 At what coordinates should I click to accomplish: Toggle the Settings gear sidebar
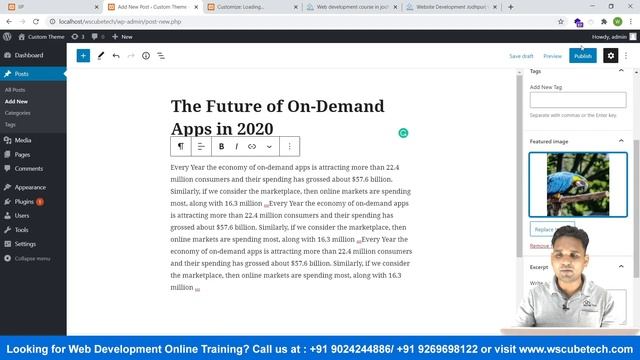610,56
